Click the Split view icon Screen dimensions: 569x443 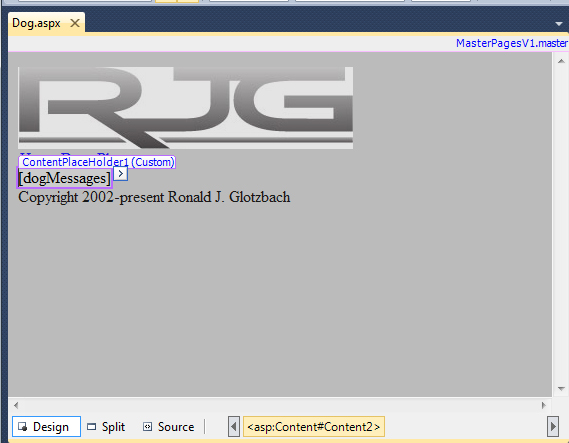point(91,427)
